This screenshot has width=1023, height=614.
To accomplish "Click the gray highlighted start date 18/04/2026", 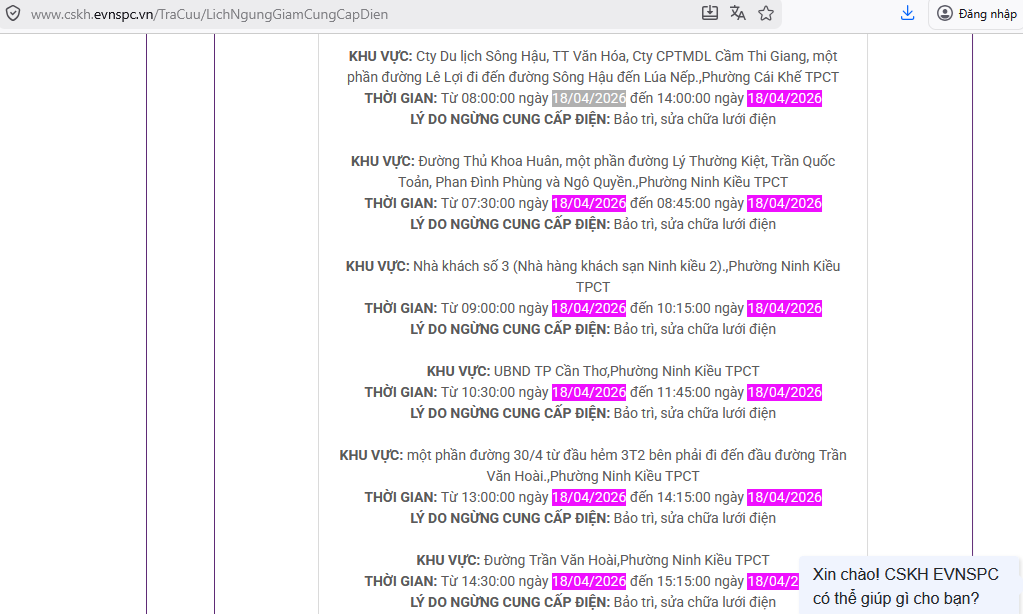I will (x=588, y=98).
